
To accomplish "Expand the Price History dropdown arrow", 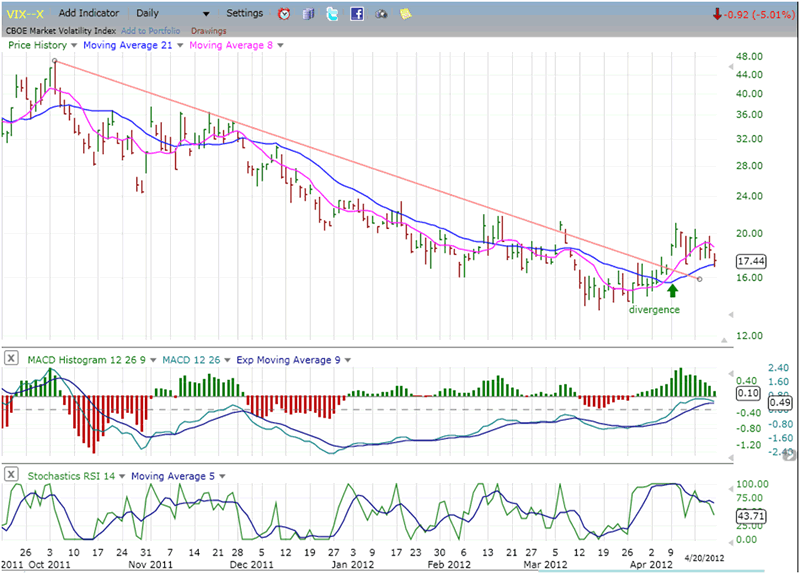I will (x=74, y=46).
